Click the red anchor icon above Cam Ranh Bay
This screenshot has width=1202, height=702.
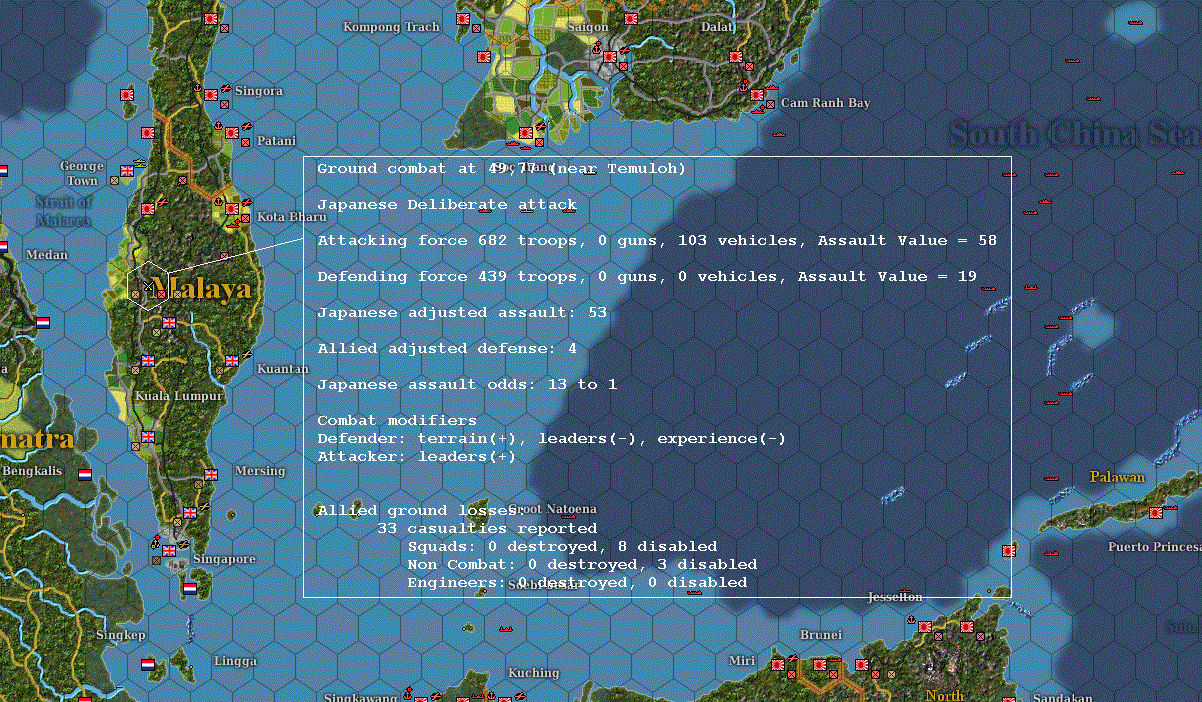743,86
